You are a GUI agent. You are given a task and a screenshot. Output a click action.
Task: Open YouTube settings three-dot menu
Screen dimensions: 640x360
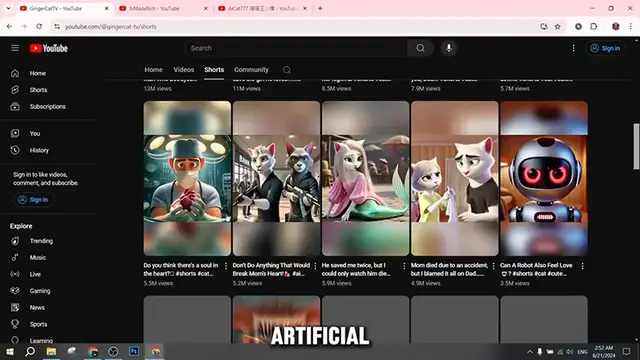[573, 48]
